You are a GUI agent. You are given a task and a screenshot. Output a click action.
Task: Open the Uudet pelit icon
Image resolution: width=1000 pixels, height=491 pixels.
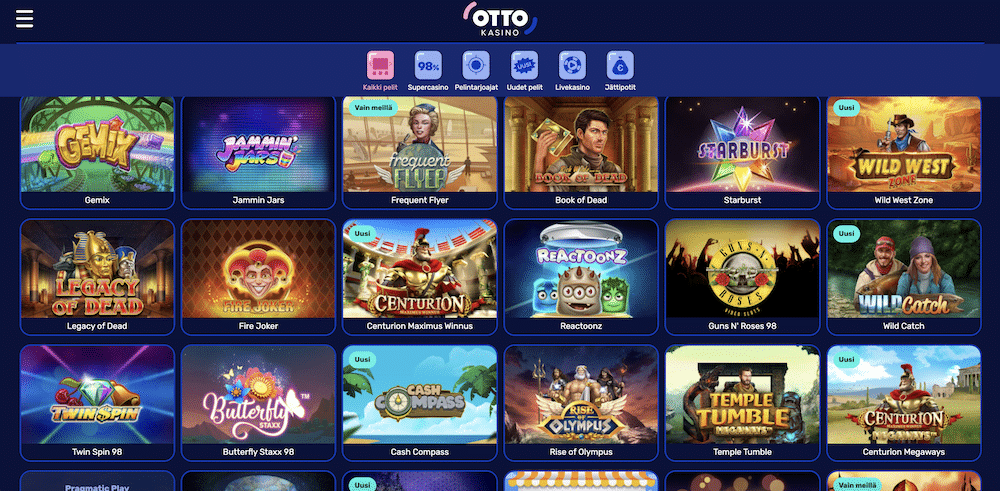click(524, 65)
